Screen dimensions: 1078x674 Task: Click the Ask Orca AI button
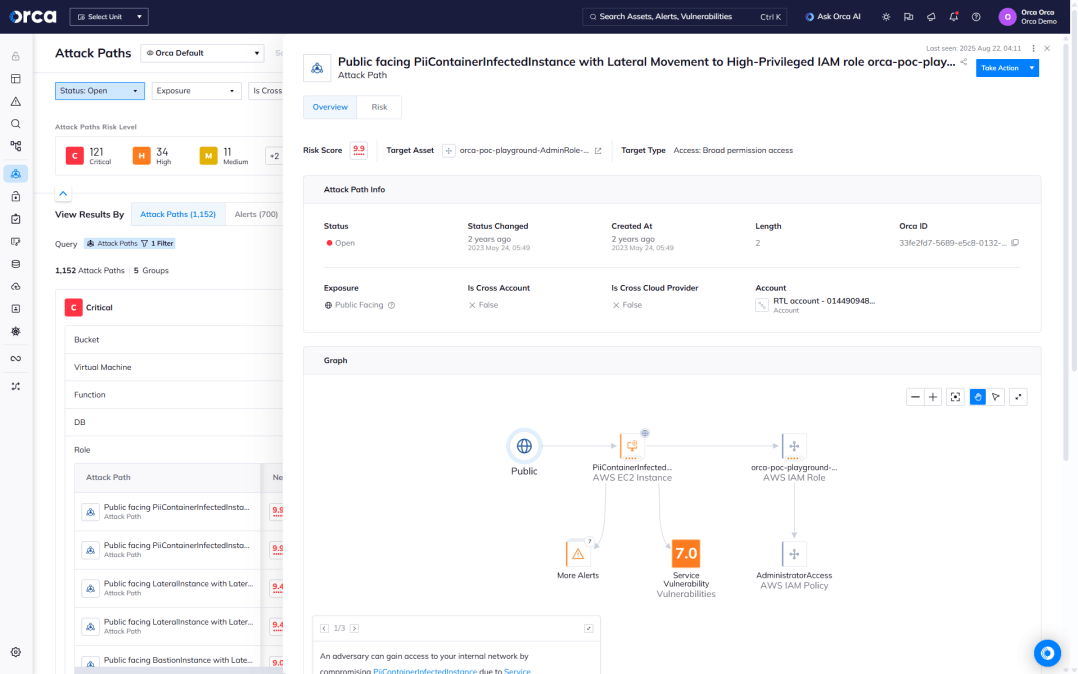[833, 17]
